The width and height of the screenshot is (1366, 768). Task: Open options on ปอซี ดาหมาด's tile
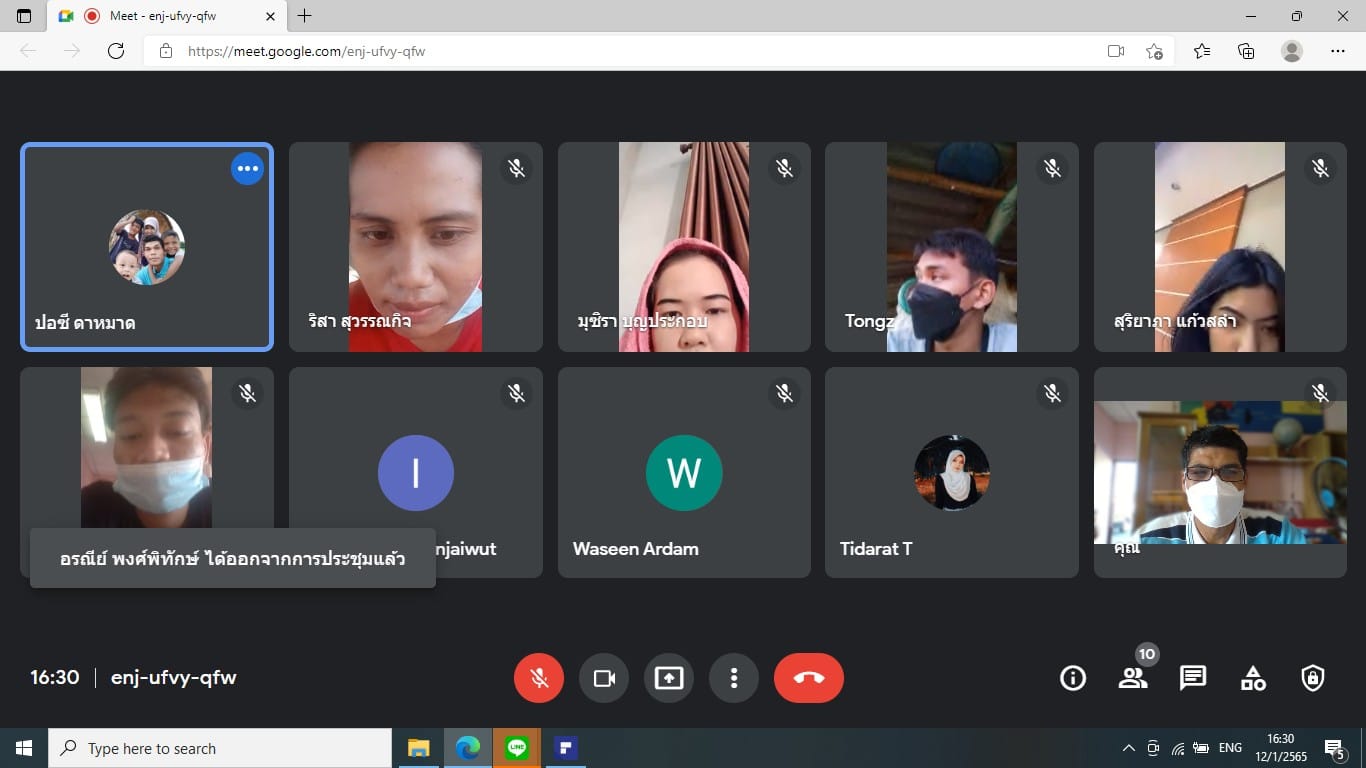pos(247,168)
